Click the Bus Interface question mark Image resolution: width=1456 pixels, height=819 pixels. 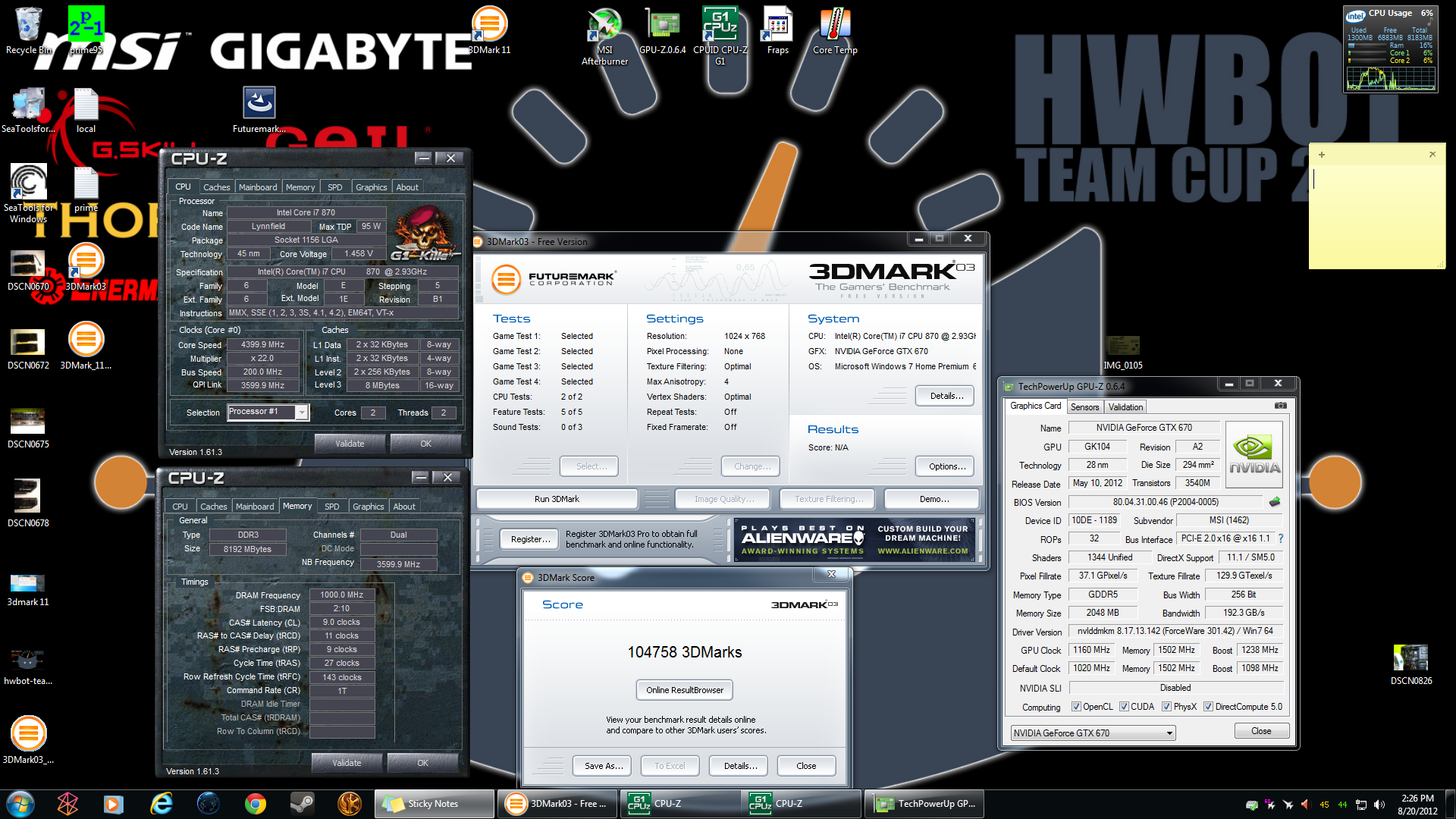click(x=1281, y=538)
